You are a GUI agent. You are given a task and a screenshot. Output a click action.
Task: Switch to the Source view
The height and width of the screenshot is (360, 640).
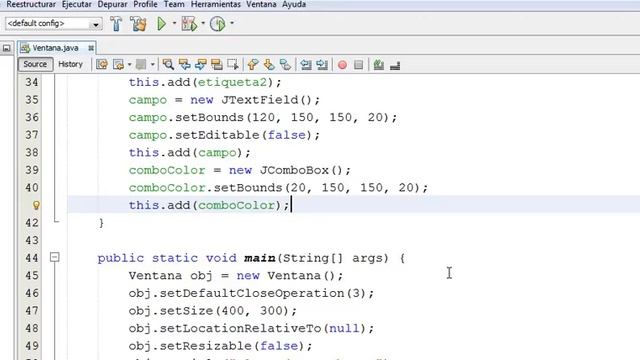pos(35,64)
